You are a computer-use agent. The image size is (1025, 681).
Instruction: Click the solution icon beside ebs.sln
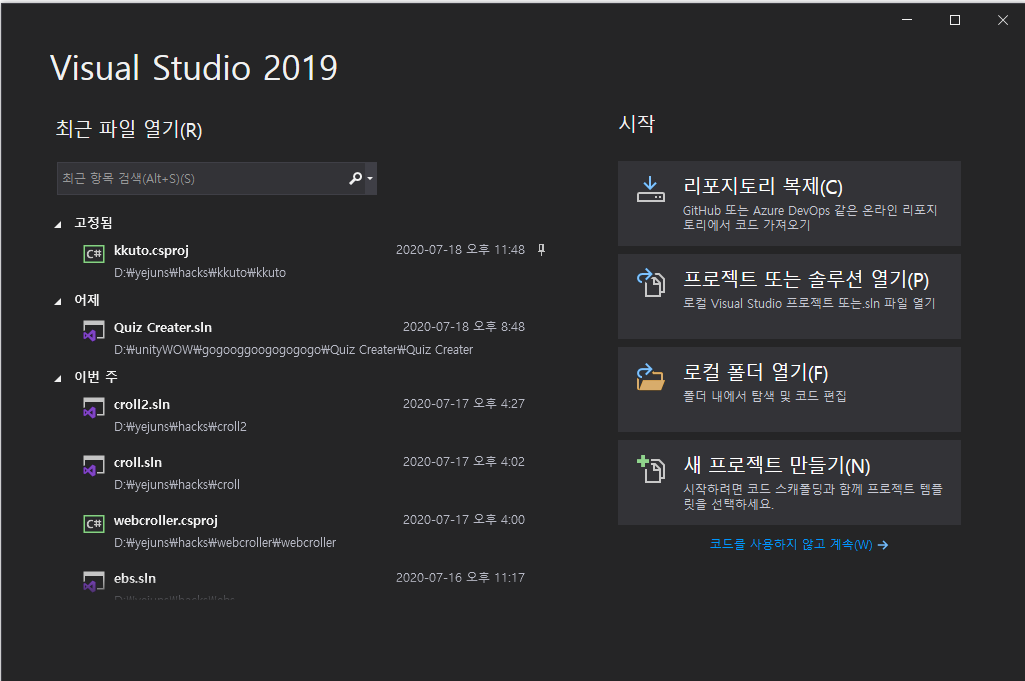(x=93, y=582)
